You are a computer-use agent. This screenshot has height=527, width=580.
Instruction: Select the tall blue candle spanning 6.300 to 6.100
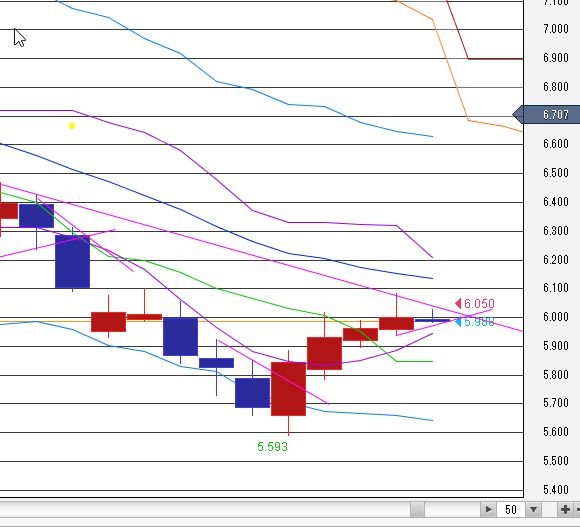[x=72, y=262]
